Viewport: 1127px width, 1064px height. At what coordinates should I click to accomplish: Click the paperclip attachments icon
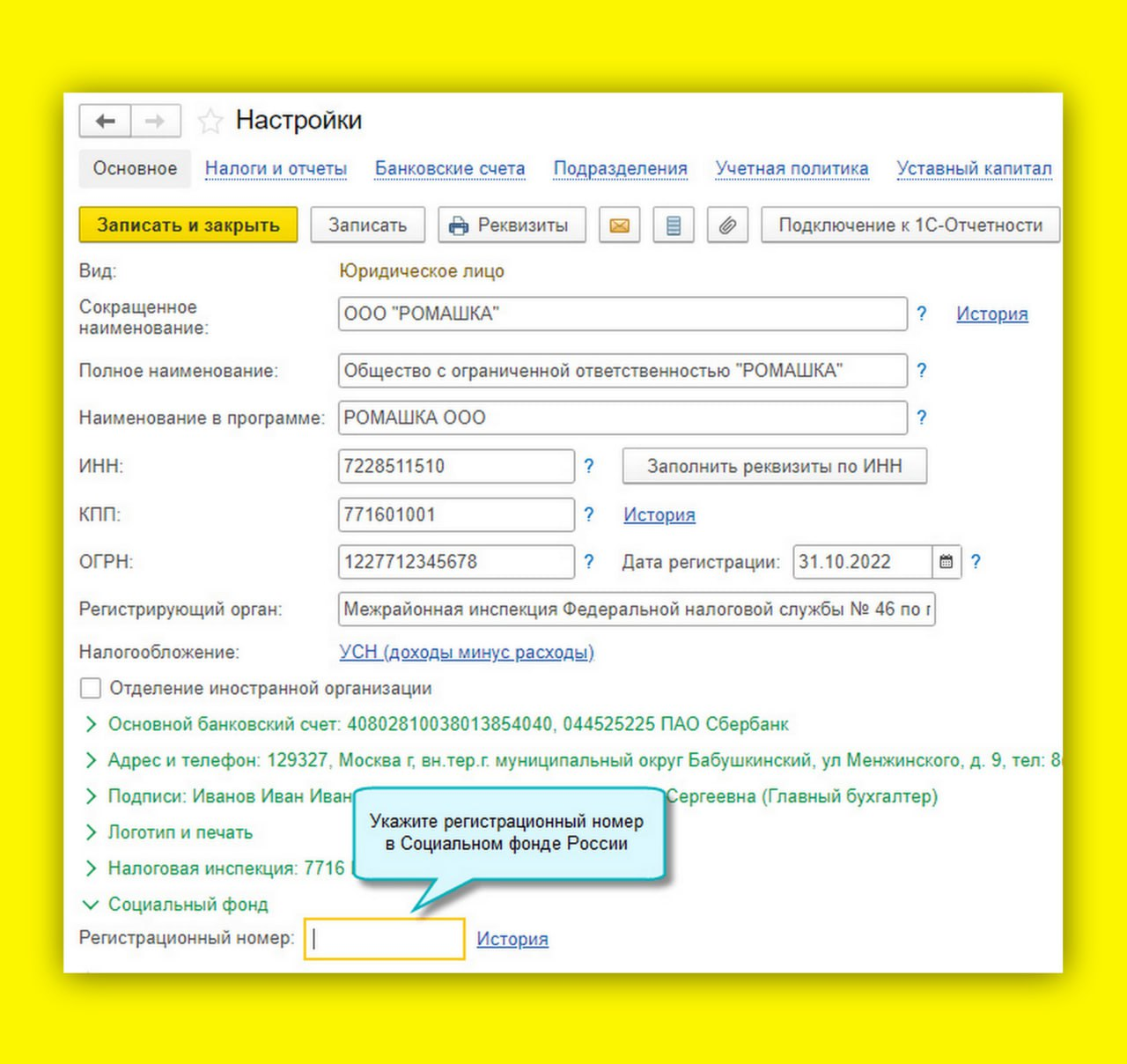coord(727,225)
